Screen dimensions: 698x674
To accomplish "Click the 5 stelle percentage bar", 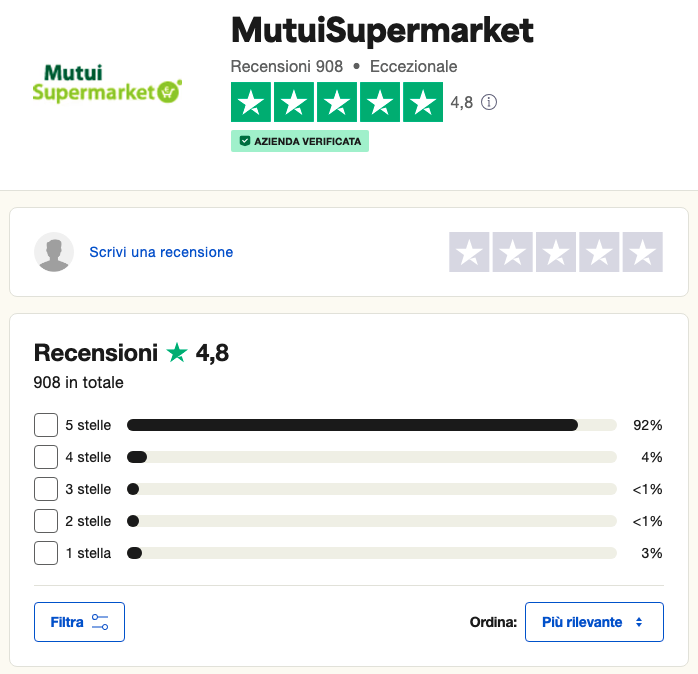I will pos(371,425).
